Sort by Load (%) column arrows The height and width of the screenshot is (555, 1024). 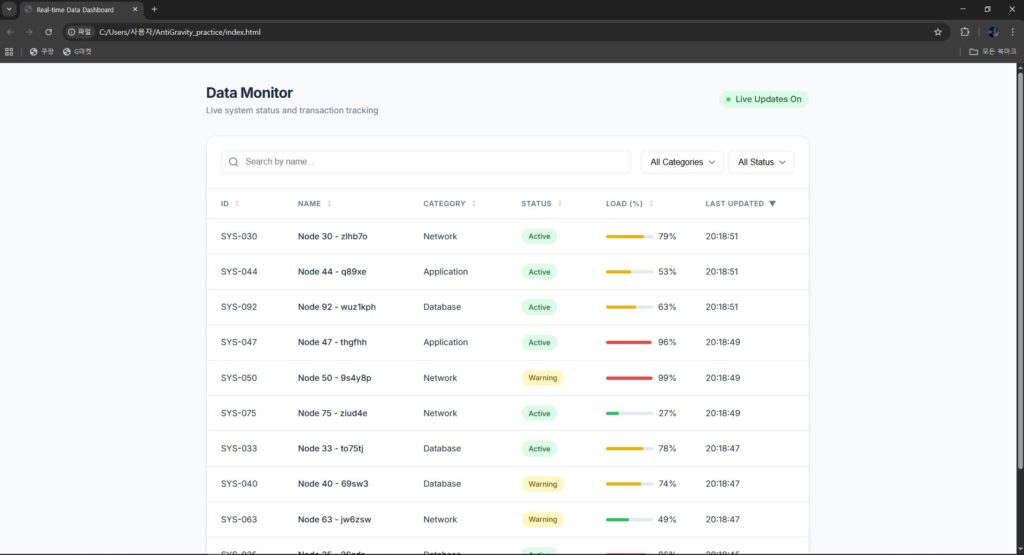(x=651, y=204)
